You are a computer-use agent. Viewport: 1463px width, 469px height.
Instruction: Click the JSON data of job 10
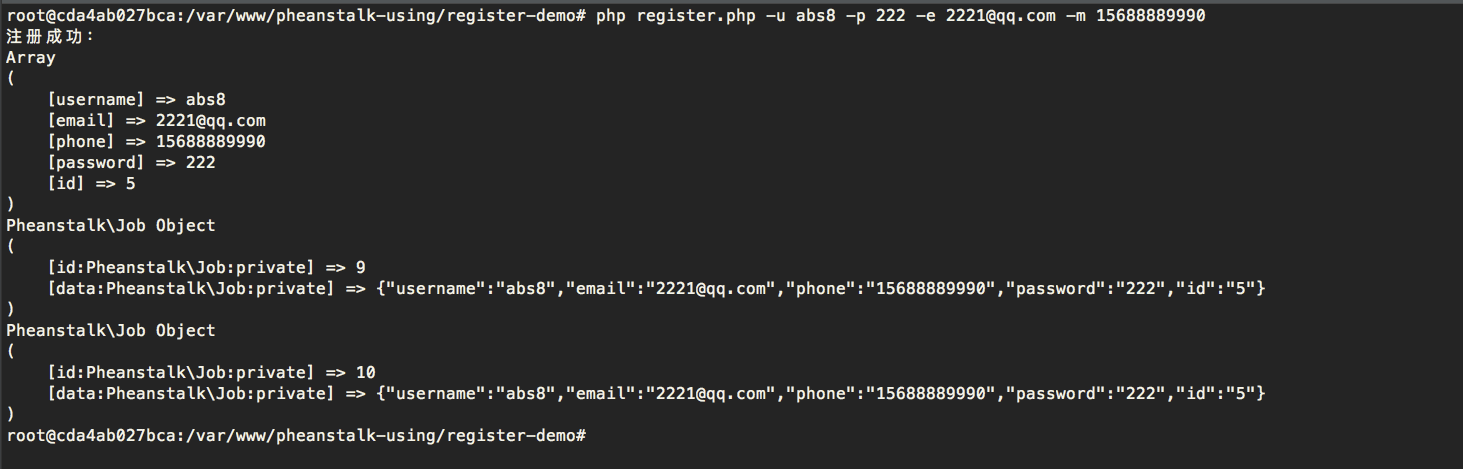tap(821, 394)
